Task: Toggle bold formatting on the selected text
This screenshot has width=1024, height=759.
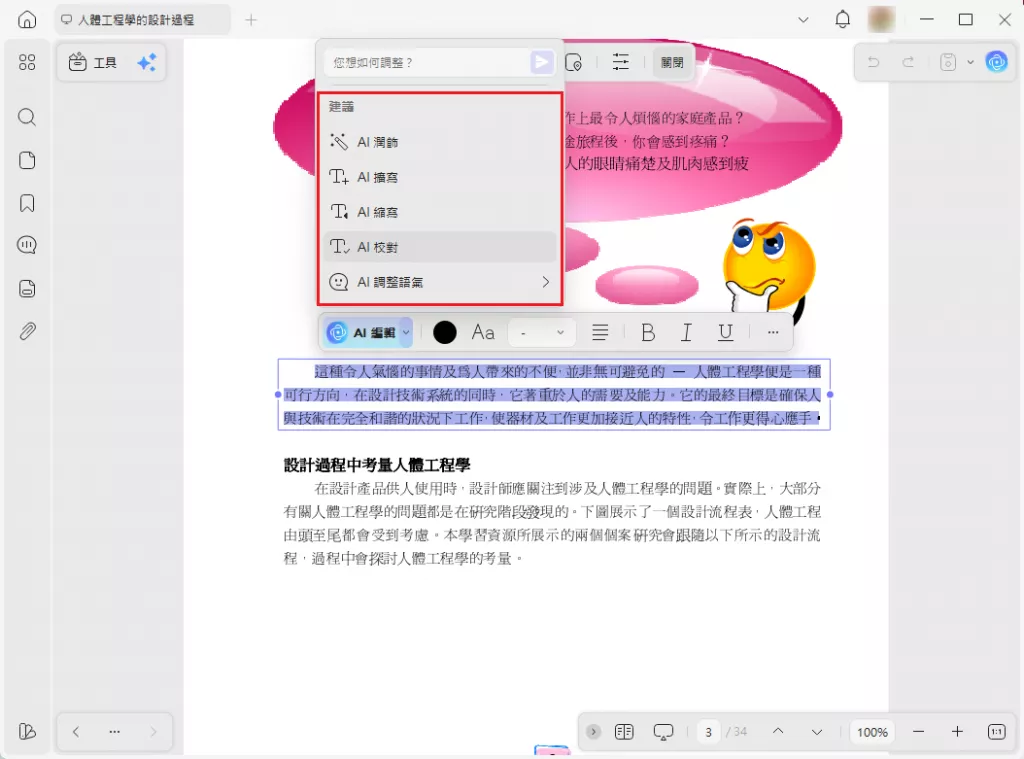Action: pyautogui.click(x=648, y=332)
